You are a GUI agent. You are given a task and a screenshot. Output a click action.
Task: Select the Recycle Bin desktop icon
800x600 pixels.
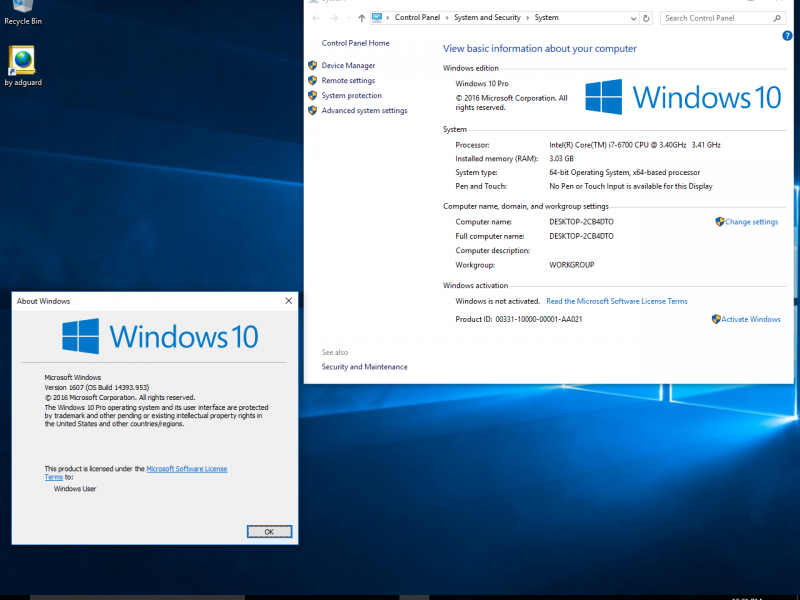pyautogui.click(x=22, y=12)
